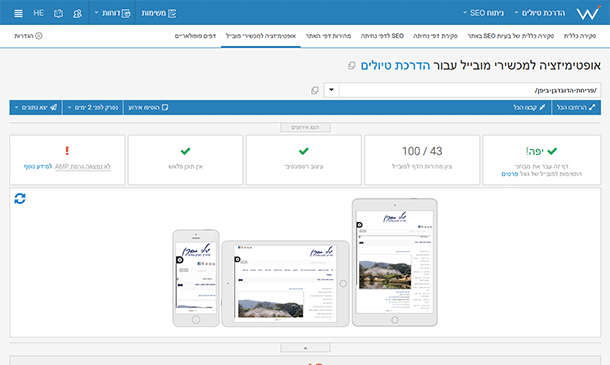Refresh the device previews with the reload icon
This screenshot has height=365, width=610.
(20, 198)
